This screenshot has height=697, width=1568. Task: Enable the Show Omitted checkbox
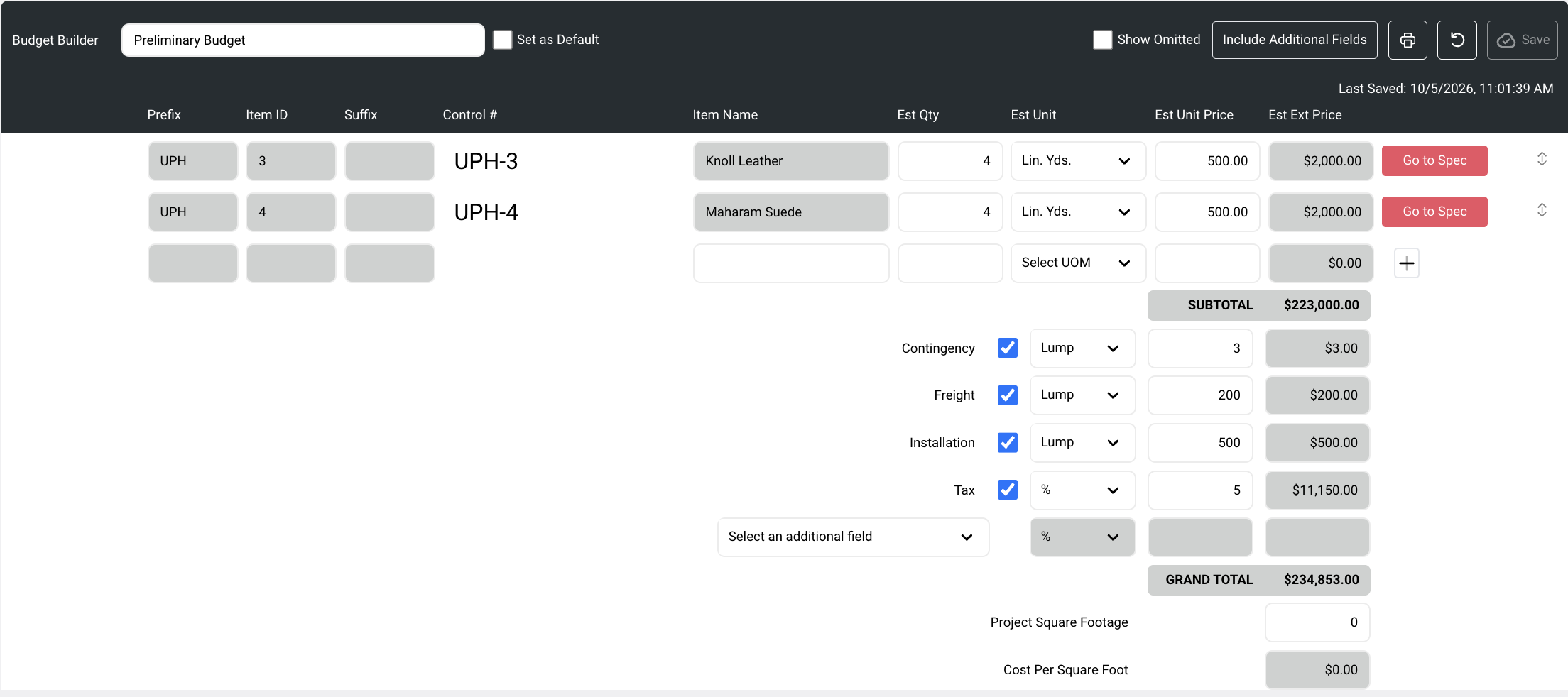[1103, 40]
